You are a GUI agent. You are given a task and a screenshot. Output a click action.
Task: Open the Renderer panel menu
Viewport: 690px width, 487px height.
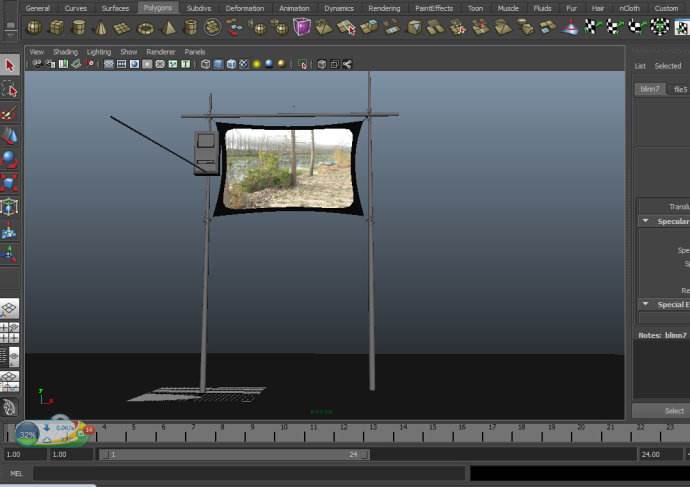161,52
